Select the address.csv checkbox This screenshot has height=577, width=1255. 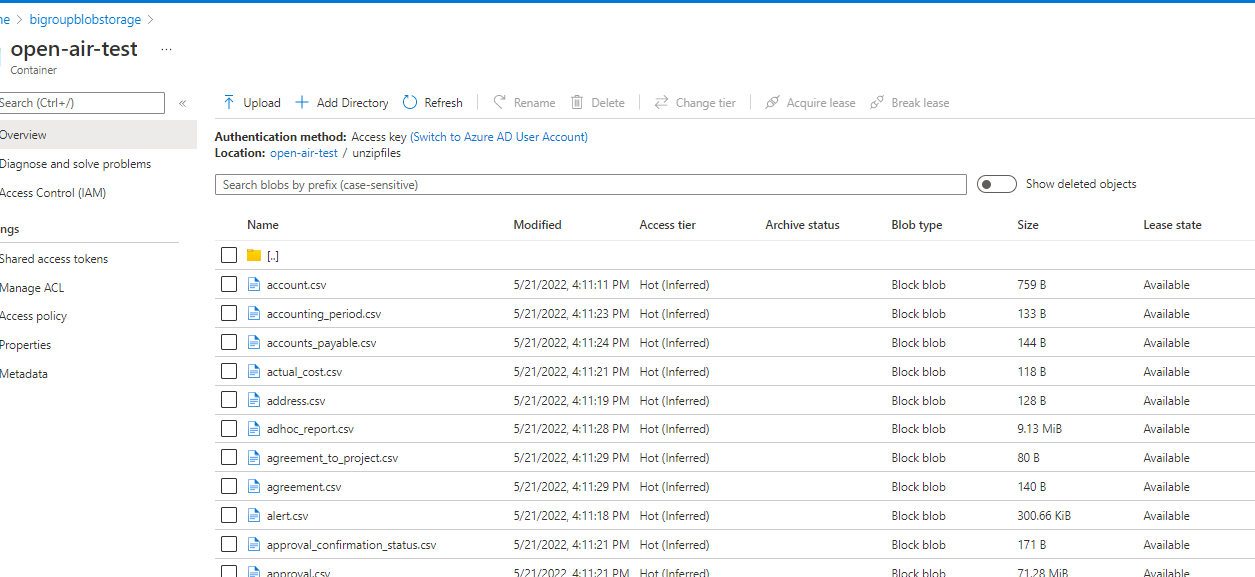[229, 401]
